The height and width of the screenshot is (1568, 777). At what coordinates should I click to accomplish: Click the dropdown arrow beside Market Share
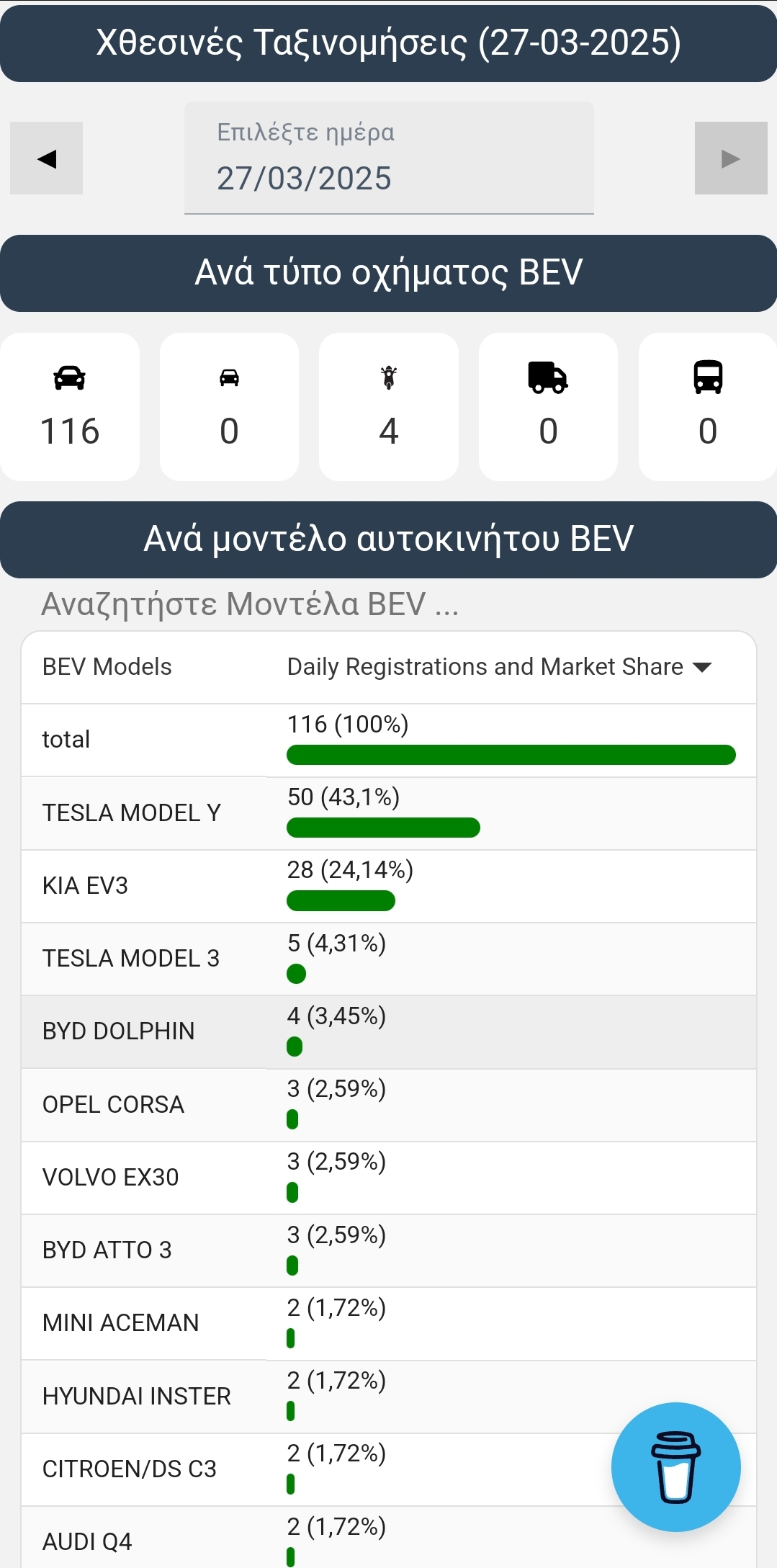click(x=702, y=667)
